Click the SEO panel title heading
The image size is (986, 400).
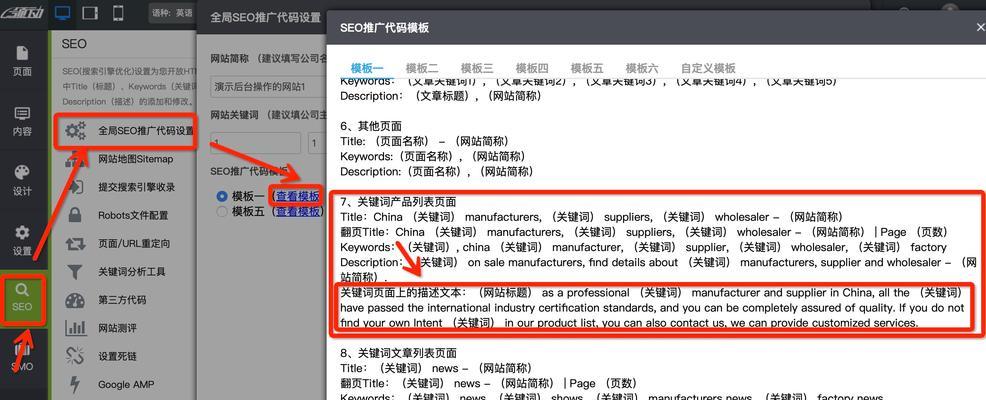click(x=74, y=44)
